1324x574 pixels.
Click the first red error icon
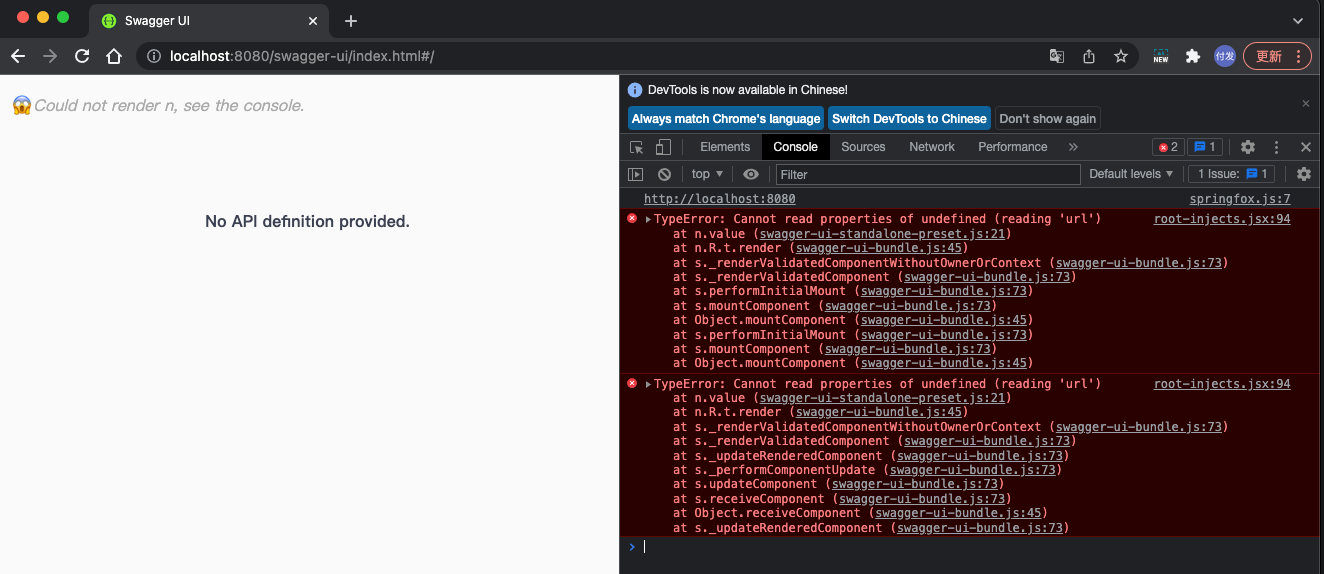(631, 219)
